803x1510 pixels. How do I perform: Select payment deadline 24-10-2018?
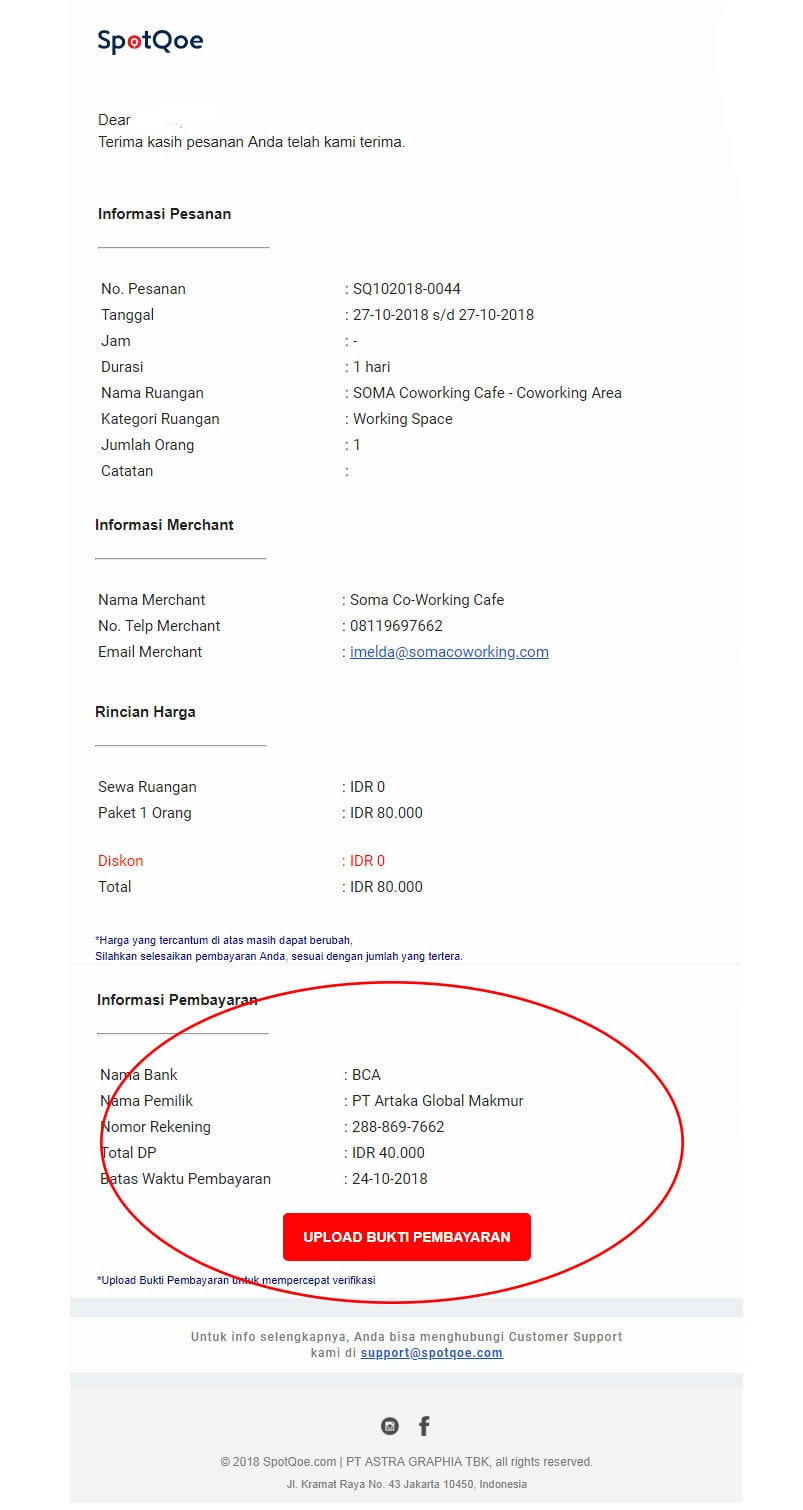click(389, 1179)
